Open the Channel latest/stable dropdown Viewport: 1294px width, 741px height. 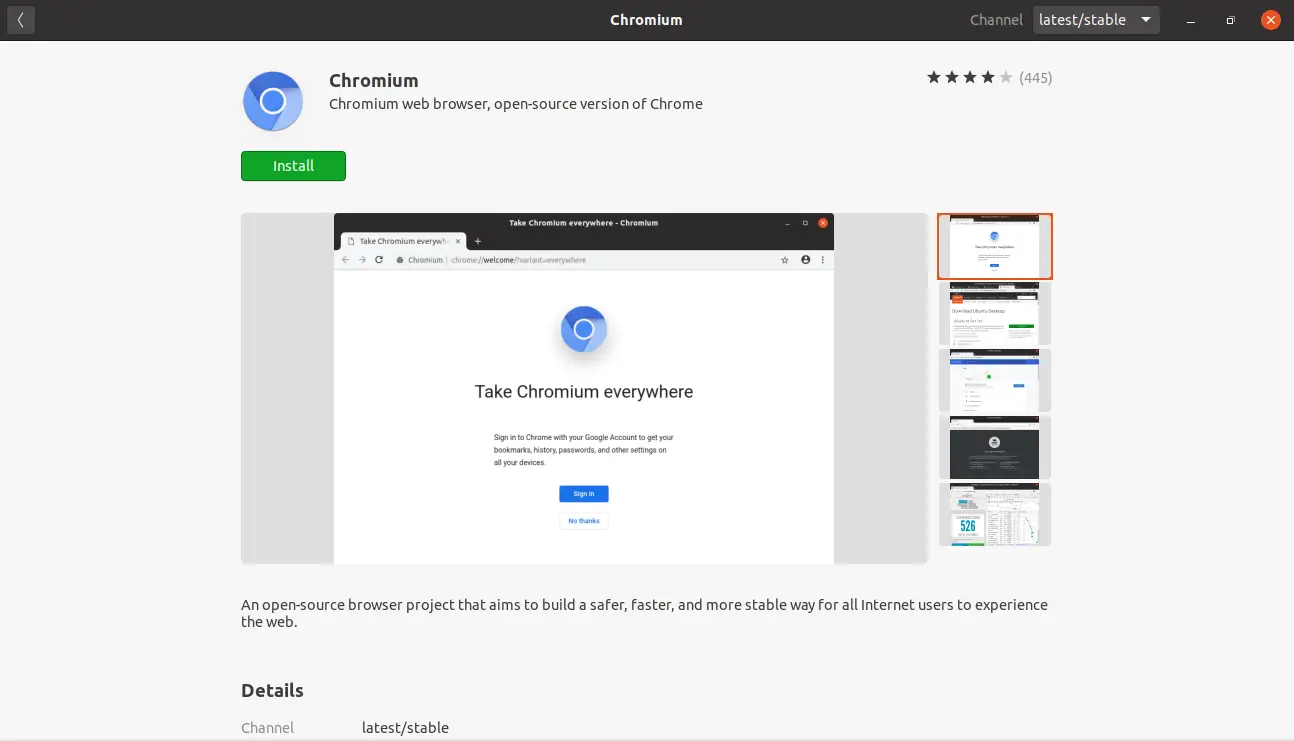tap(1096, 20)
